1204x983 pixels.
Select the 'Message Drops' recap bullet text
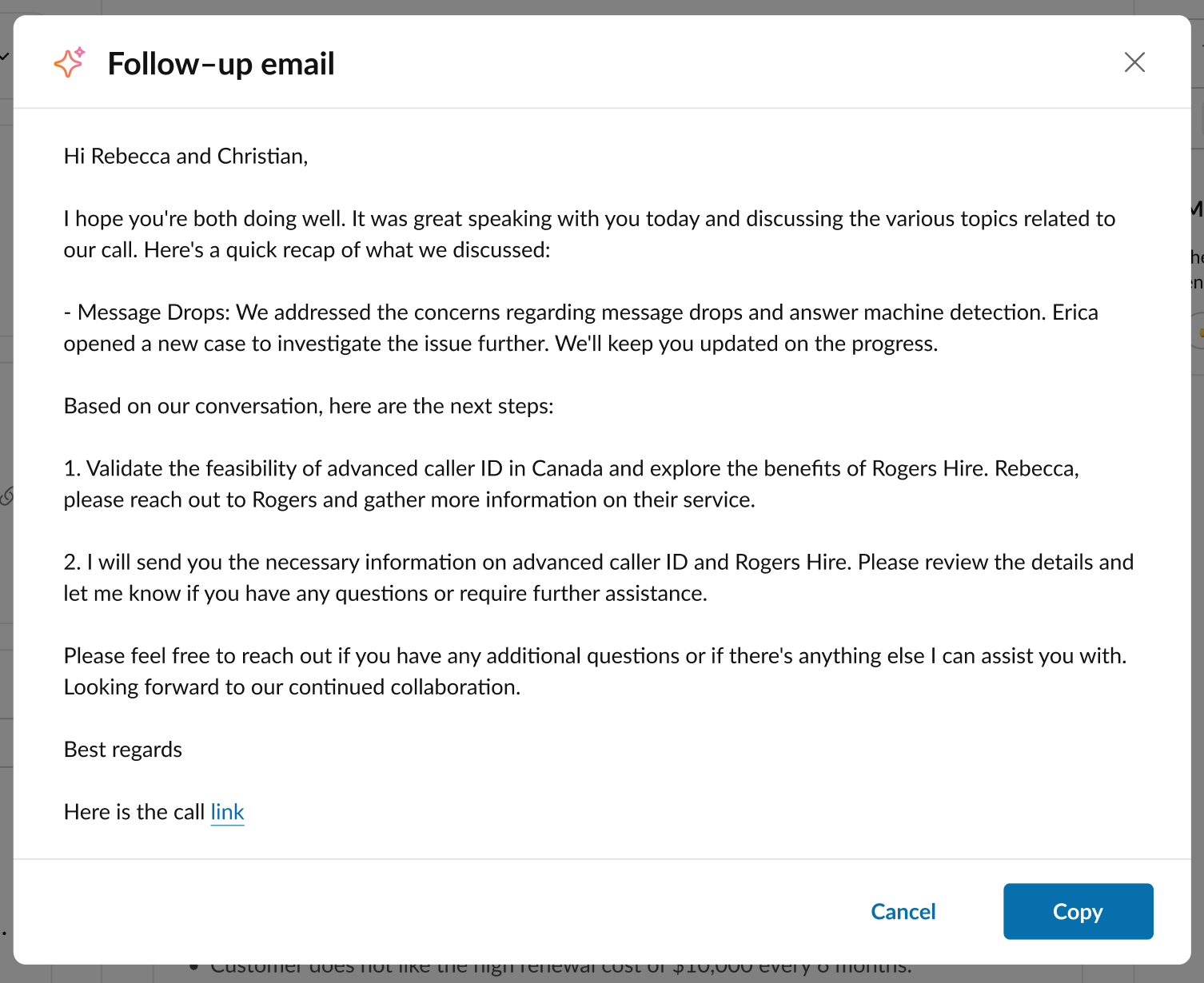pyautogui.click(x=581, y=328)
